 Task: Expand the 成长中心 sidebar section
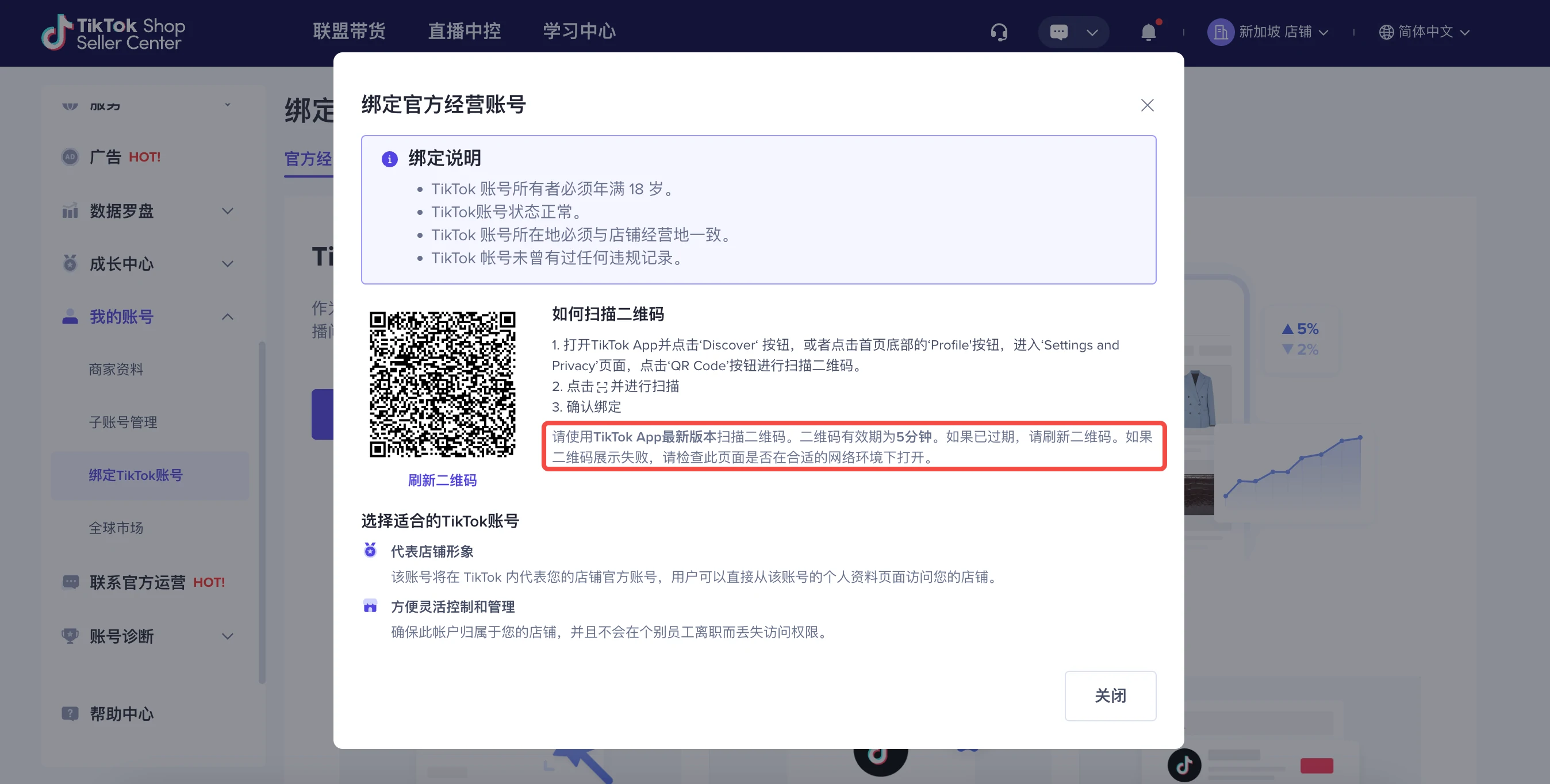coord(228,264)
